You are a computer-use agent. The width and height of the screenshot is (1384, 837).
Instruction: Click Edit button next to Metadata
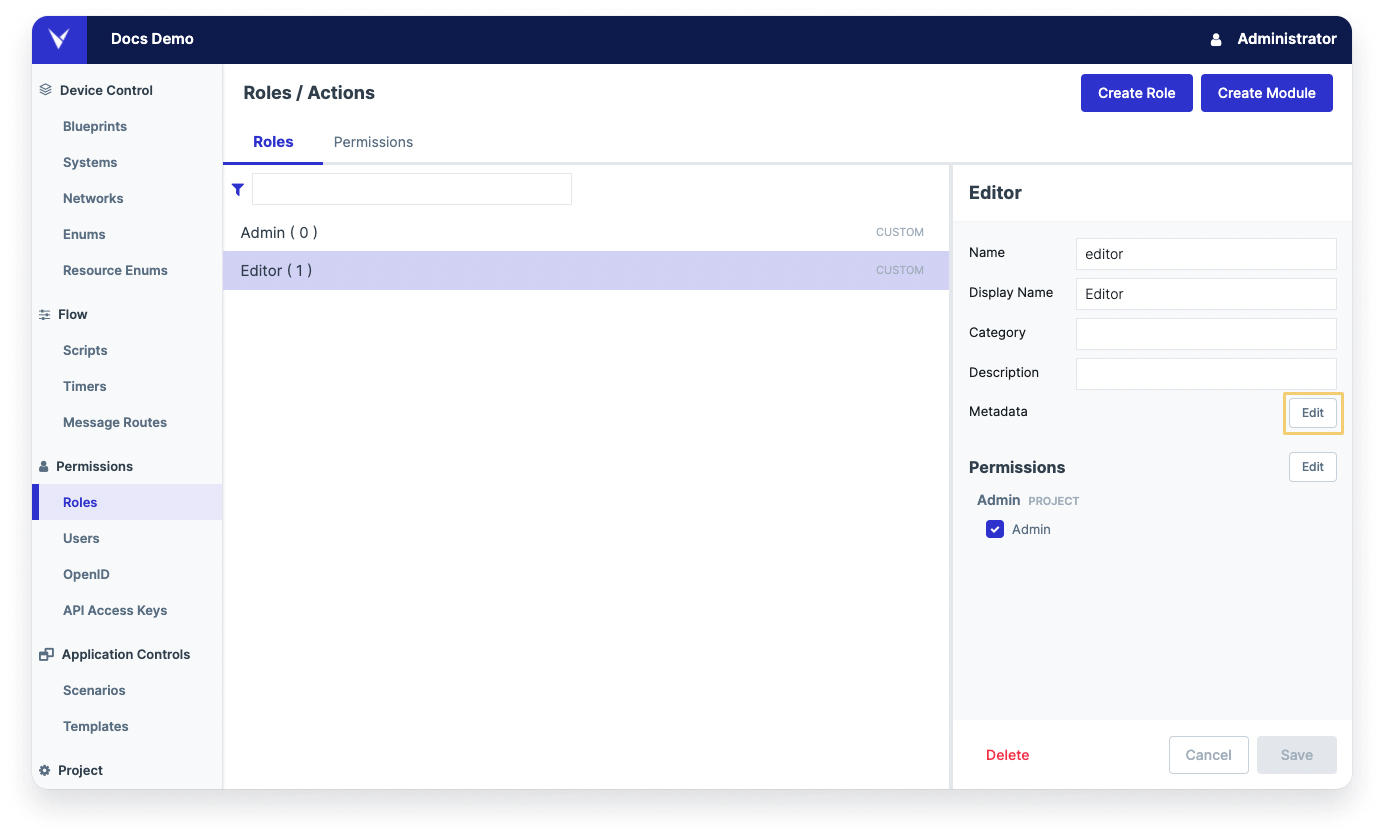coord(1313,413)
